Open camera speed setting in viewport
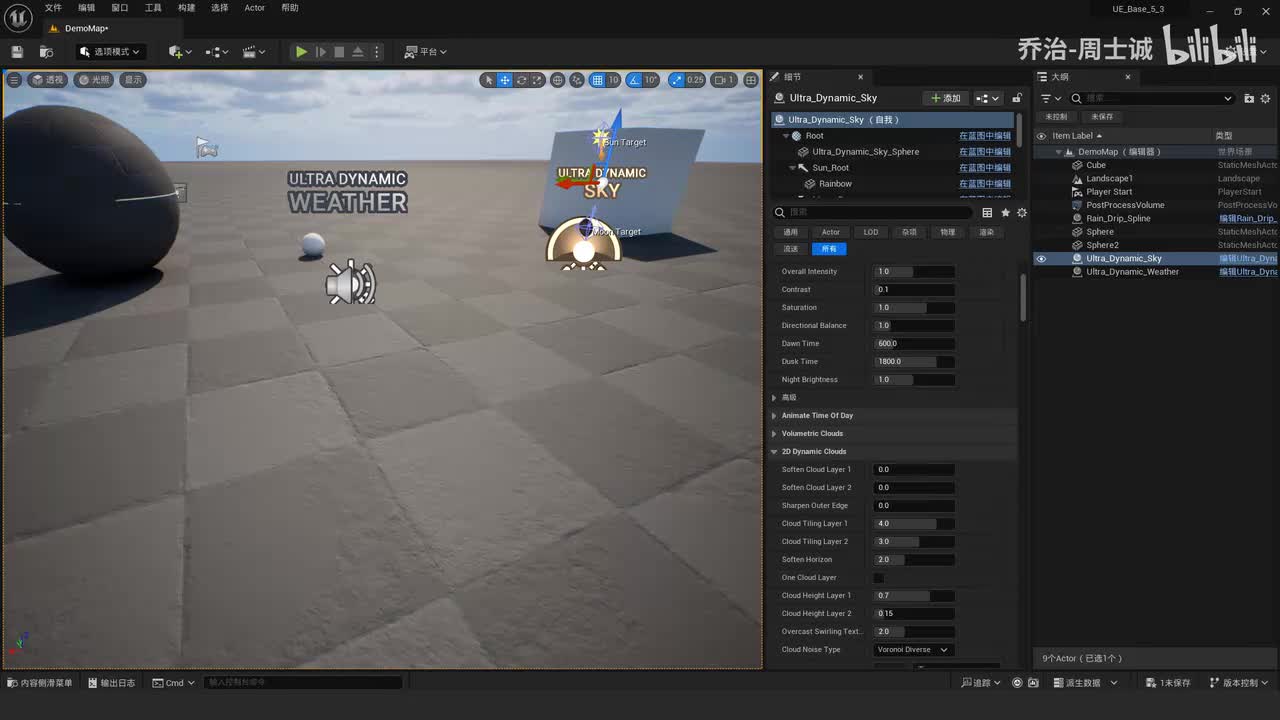 (724, 80)
